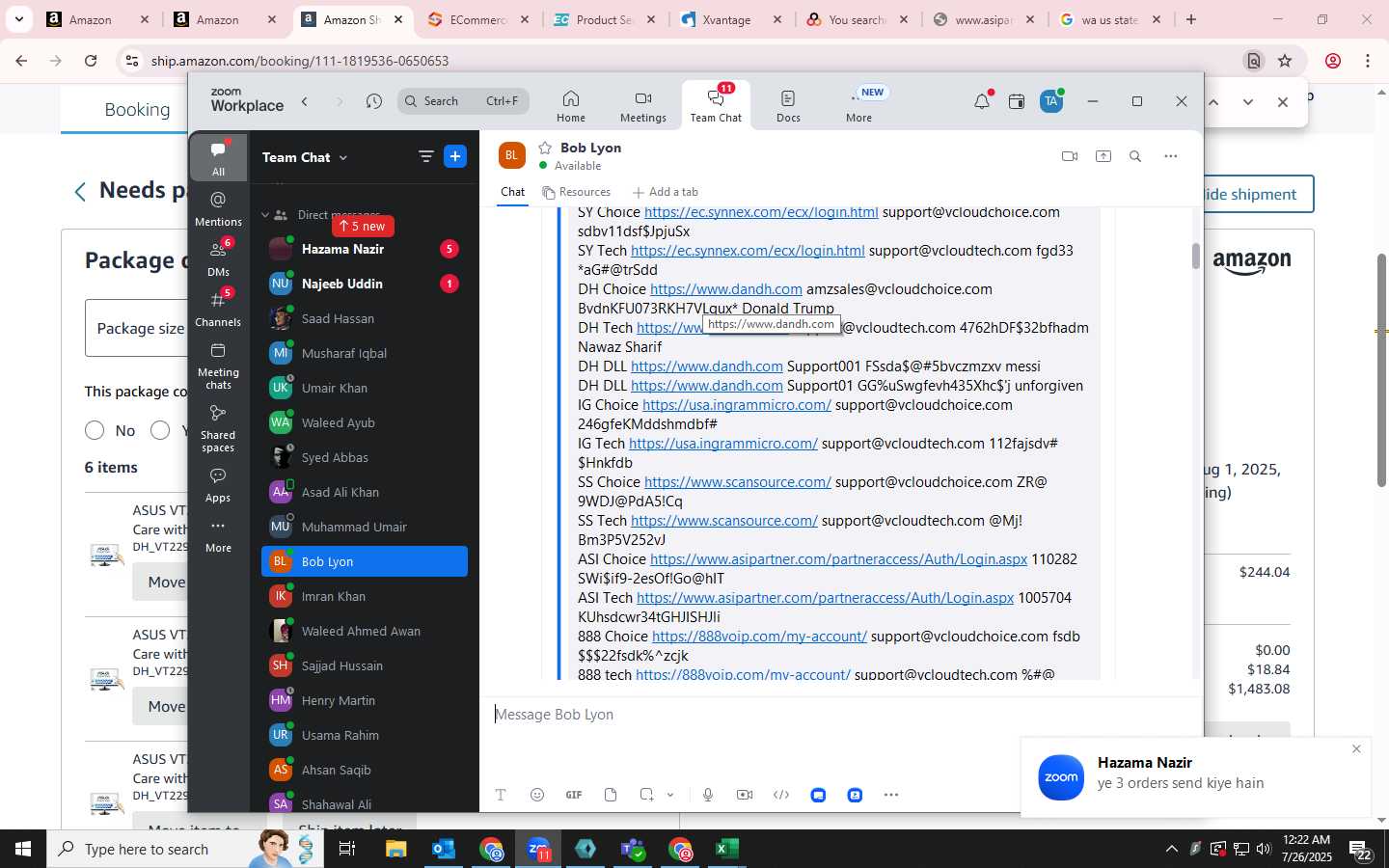Insert code snippet
Image resolution: width=1389 pixels, height=868 pixels.
781,795
